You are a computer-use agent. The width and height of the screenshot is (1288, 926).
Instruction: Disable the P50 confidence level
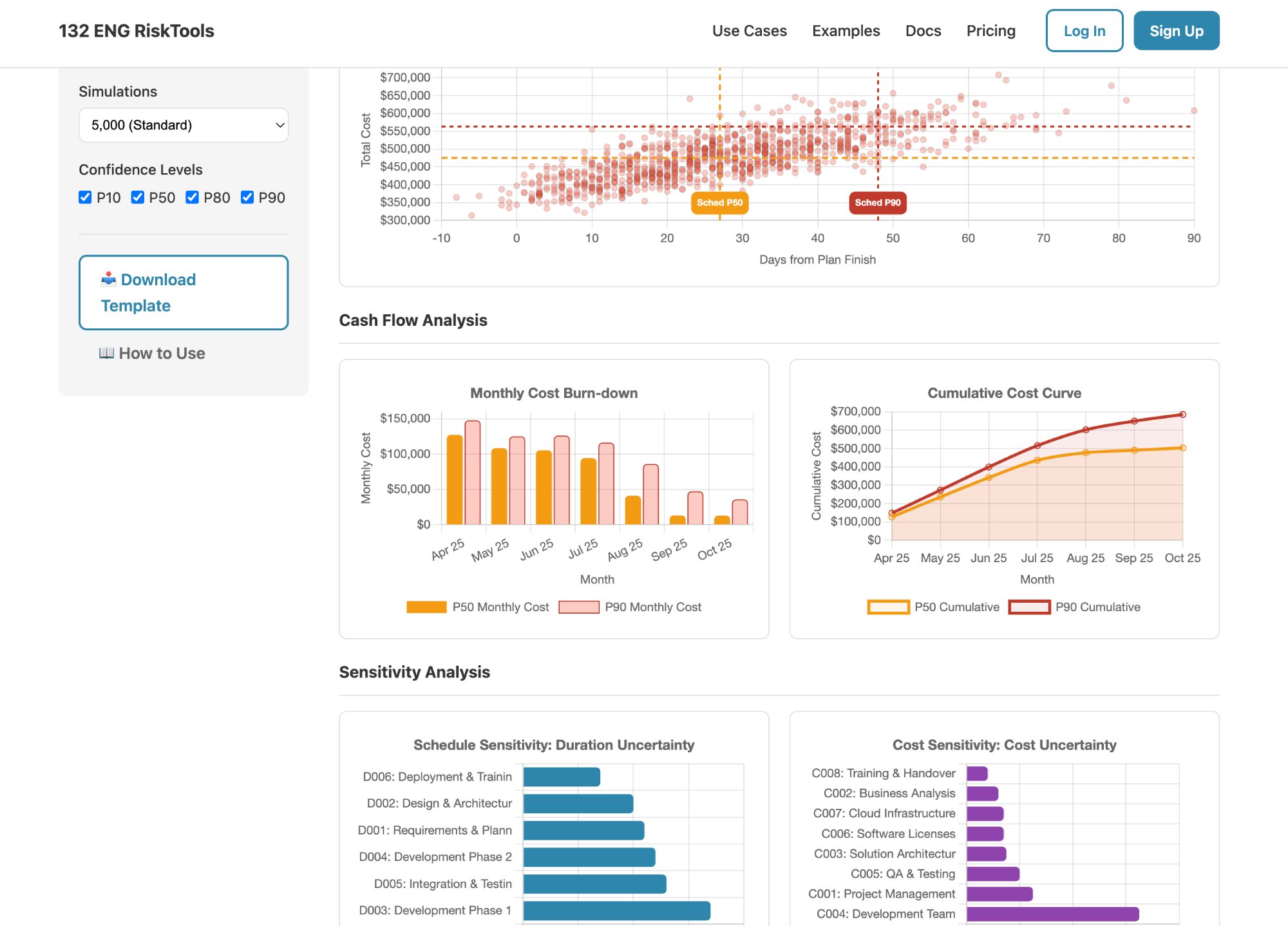(138, 197)
